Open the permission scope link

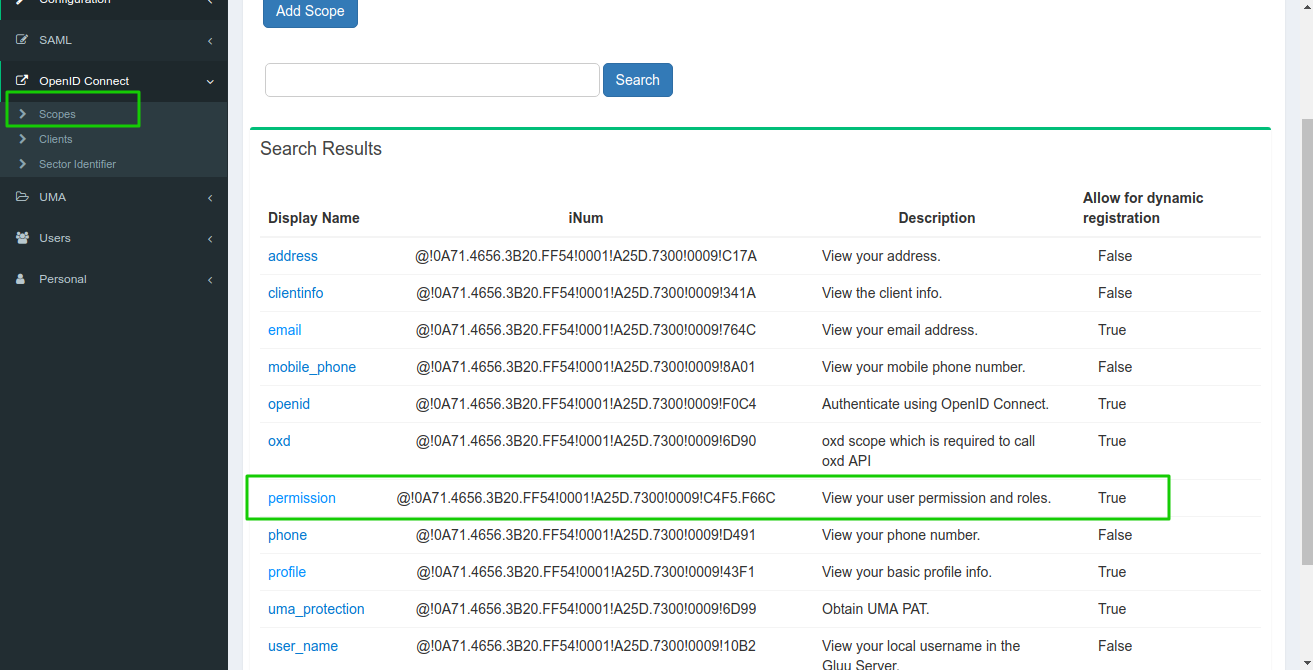click(x=302, y=498)
